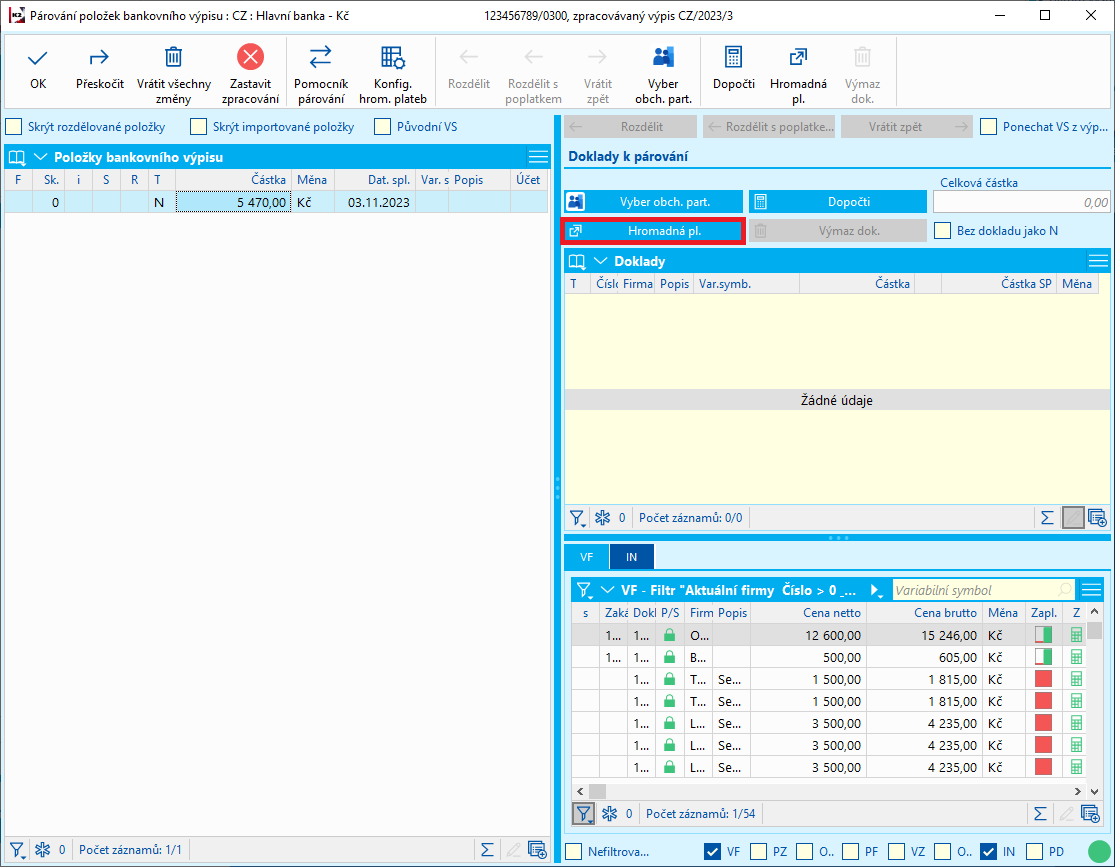Click filter icon in left panel status bar

click(17, 849)
